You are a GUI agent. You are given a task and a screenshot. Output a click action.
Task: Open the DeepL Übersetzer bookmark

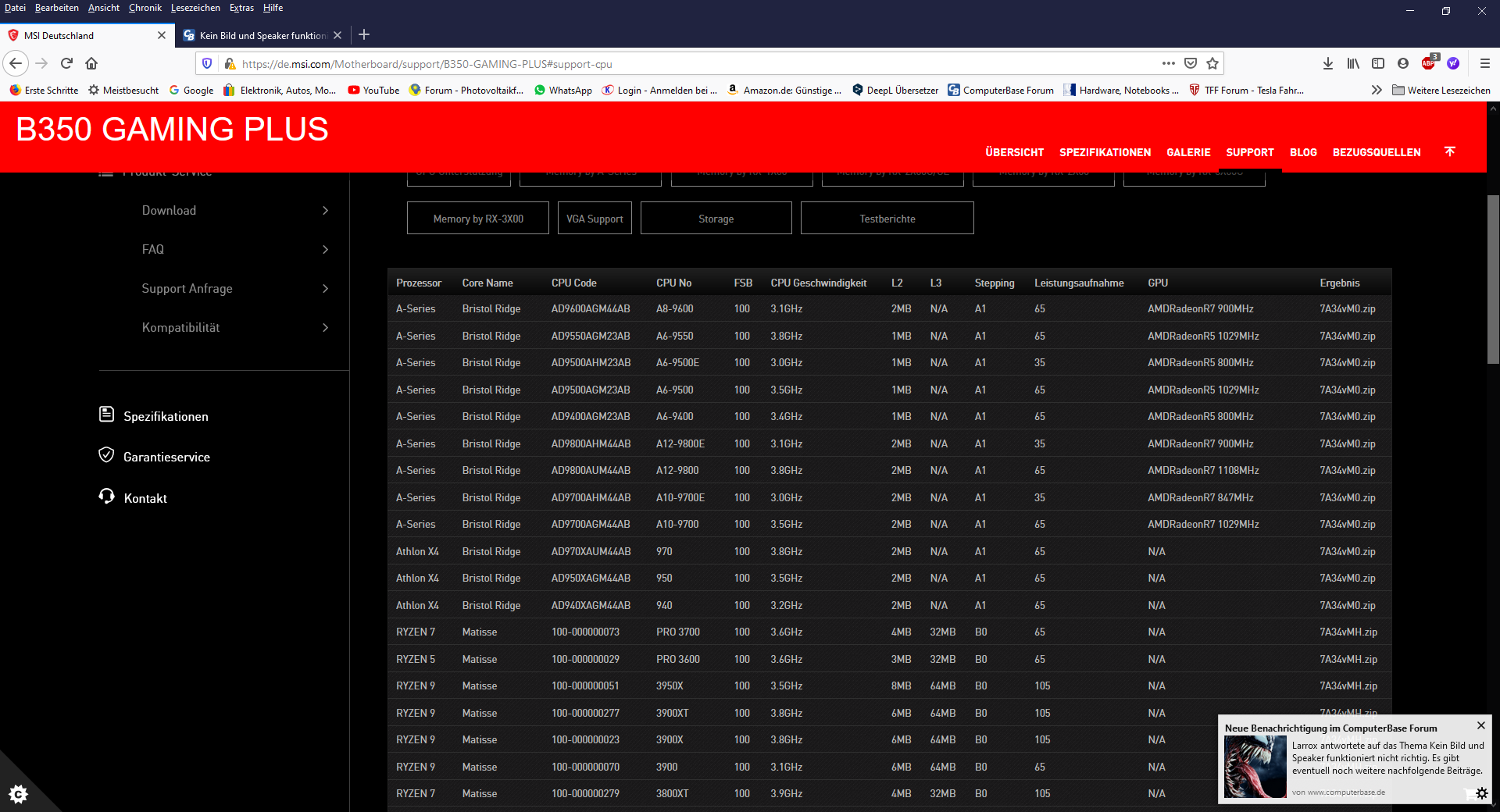[x=895, y=90]
